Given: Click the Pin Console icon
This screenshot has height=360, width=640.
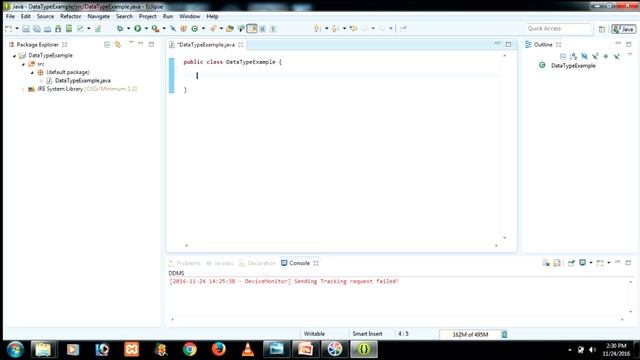Looking at the screenshot, I should click(x=571, y=263).
